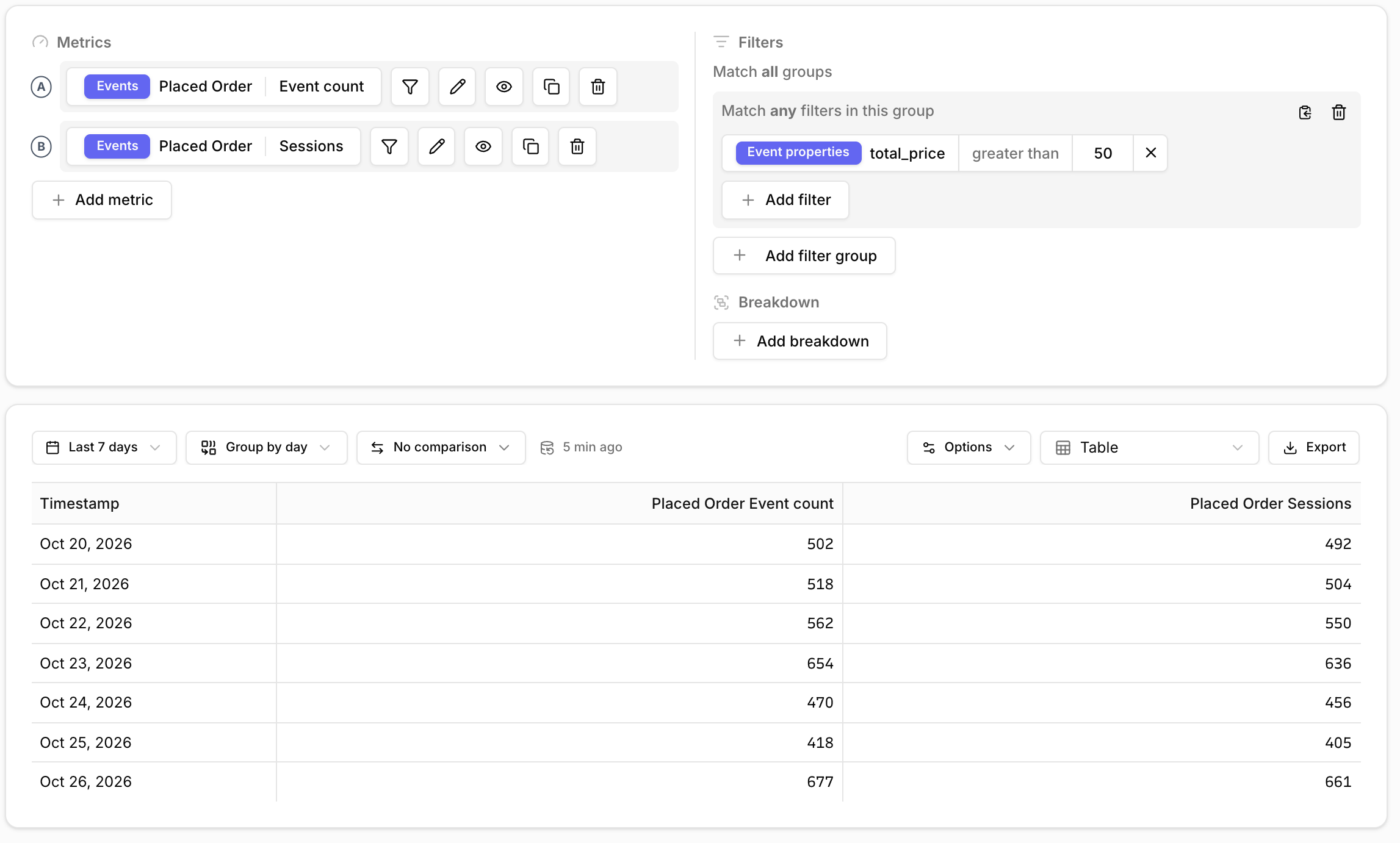
Task: Add a filter to this group
Action: (785, 200)
